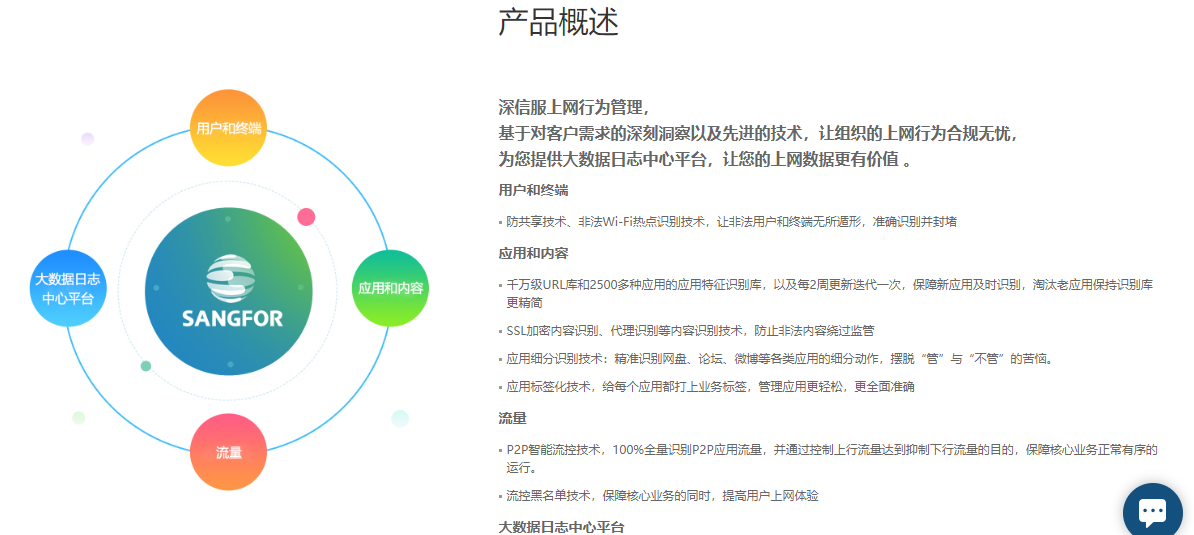This screenshot has height=535, width=1194.
Task: Click the 应用标签化技术 bullet item
Action: [710, 386]
